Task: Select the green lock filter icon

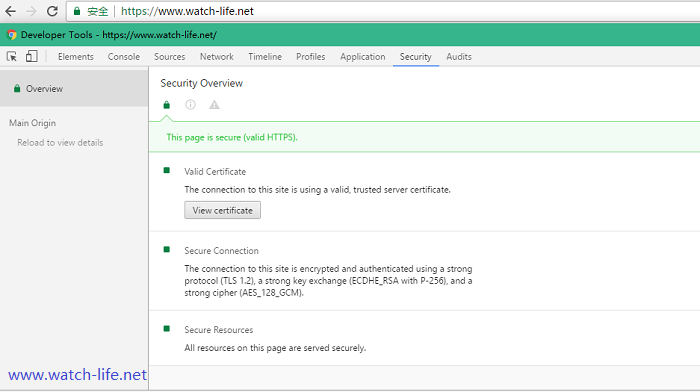Action: (x=167, y=105)
